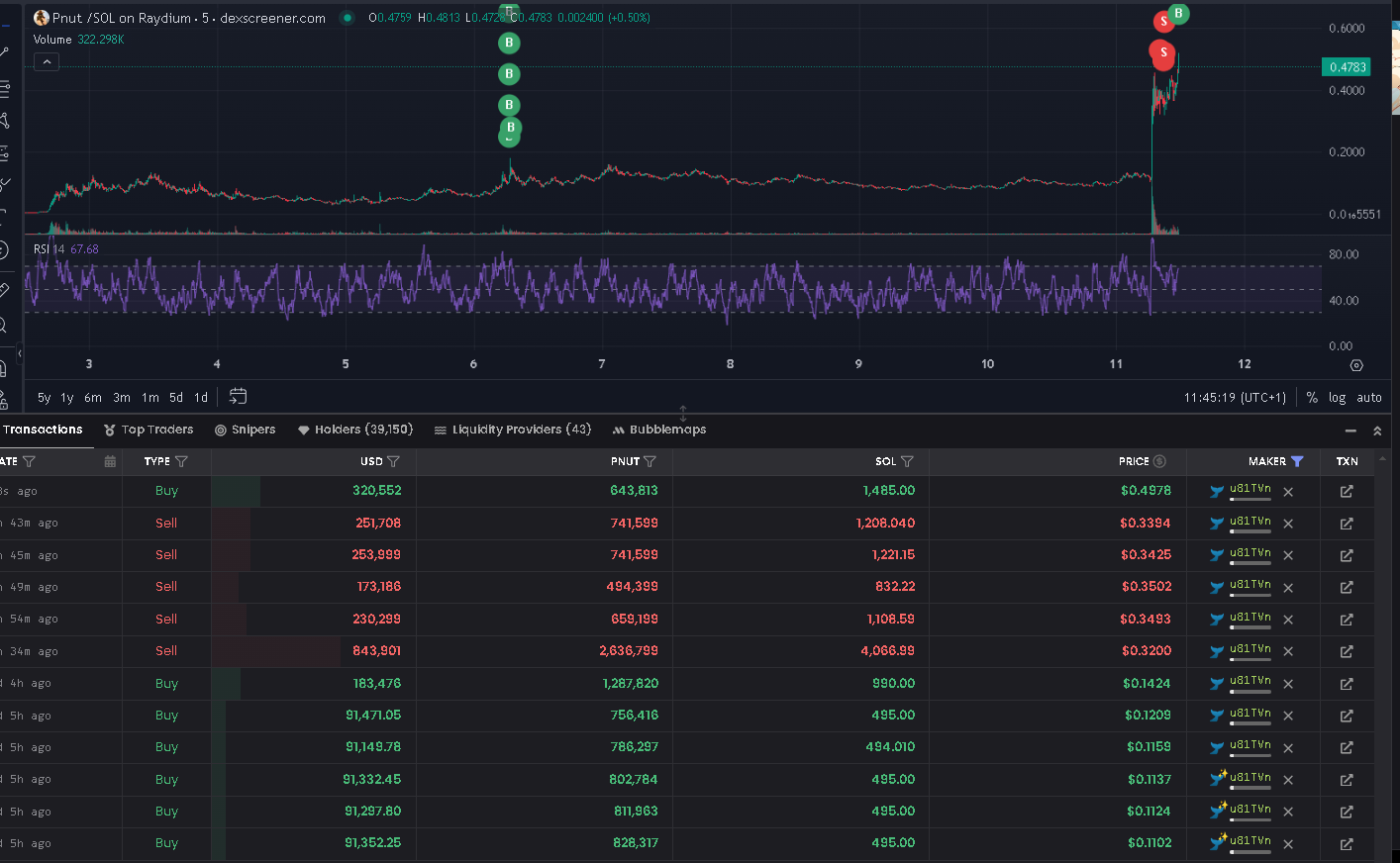Expand the transactions panel with the double chevron
Image resolution: width=1400 pixels, height=863 pixels.
click(1376, 431)
